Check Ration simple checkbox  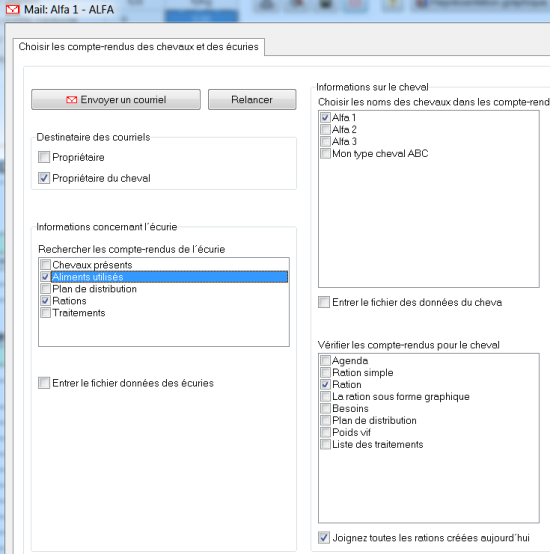325,372
